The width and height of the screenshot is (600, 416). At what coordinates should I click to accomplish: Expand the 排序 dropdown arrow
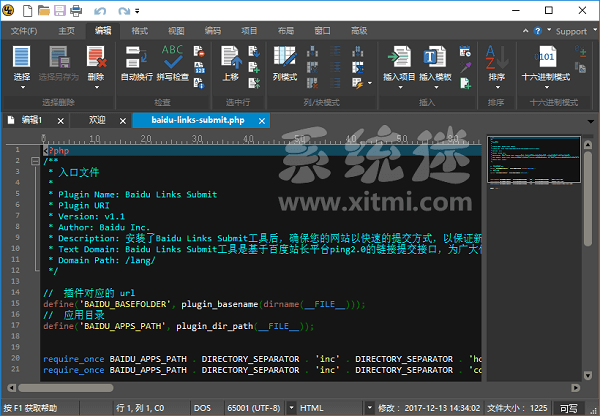[497, 87]
